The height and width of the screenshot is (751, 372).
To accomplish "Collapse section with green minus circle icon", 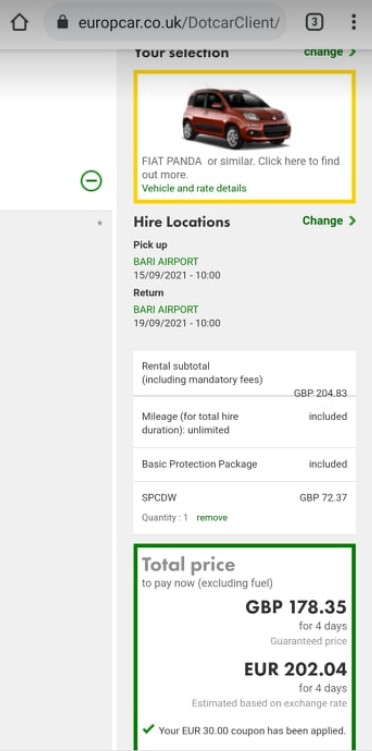I will click(x=91, y=181).
